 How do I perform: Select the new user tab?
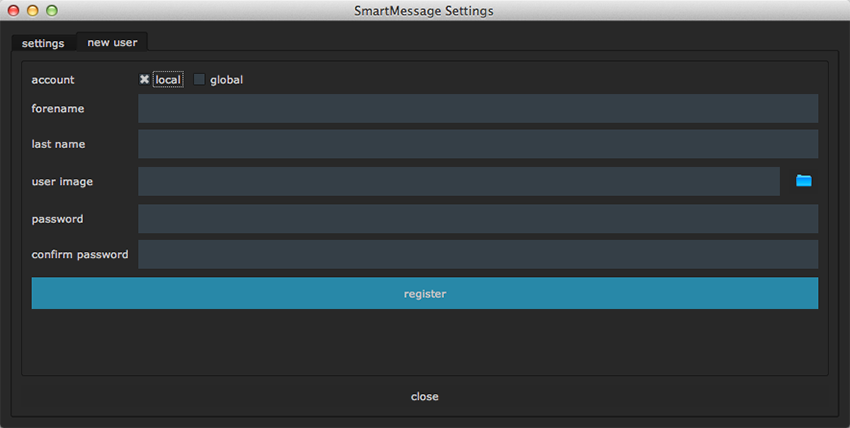112,42
